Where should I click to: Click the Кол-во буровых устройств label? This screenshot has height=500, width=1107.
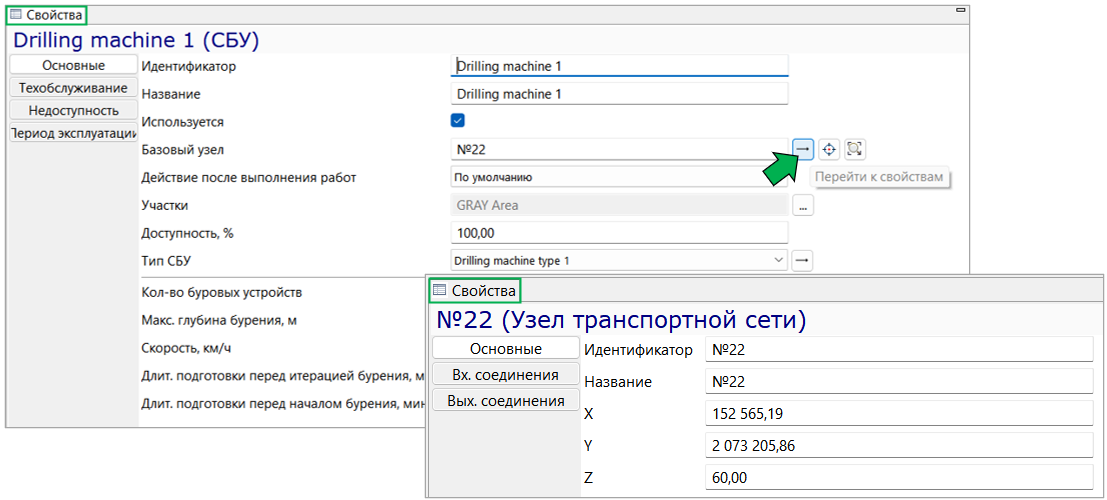(x=222, y=292)
